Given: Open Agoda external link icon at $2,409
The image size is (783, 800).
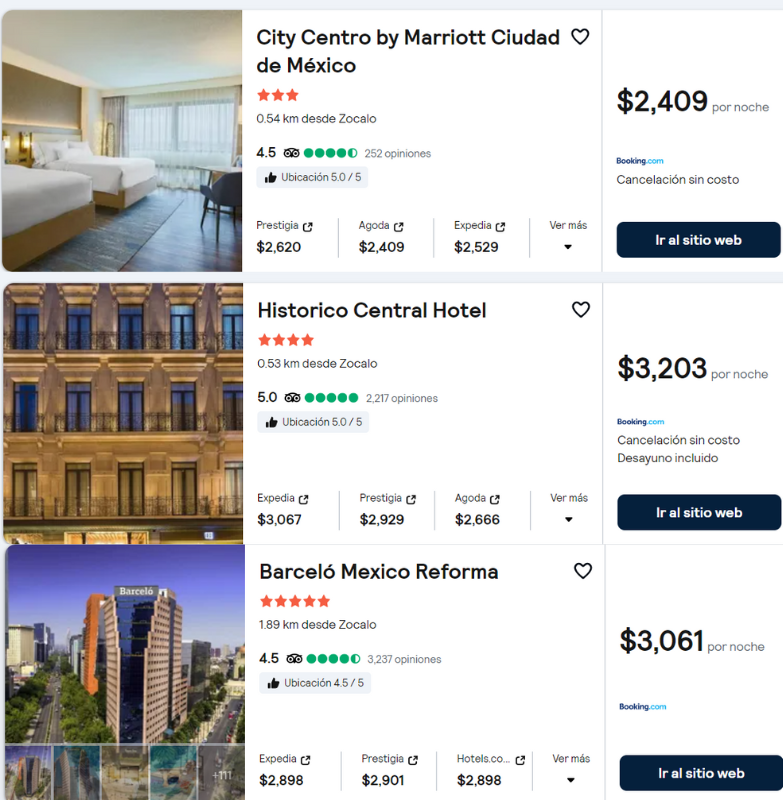Looking at the screenshot, I should point(398,227).
